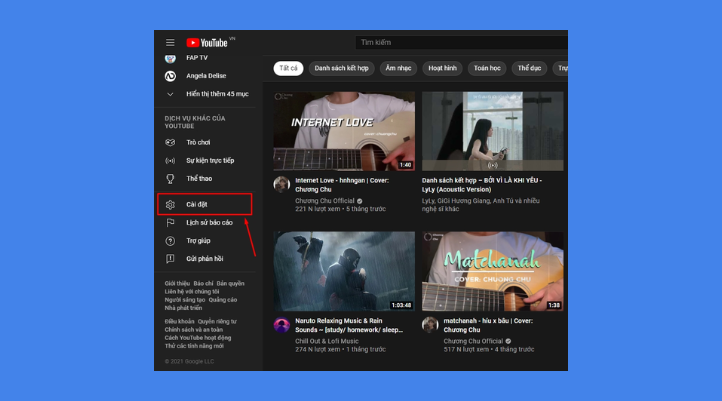The width and height of the screenshot is (722, 401).
Task: Open 'Người sáng tạo' footer link
Action: coord(185,300)
